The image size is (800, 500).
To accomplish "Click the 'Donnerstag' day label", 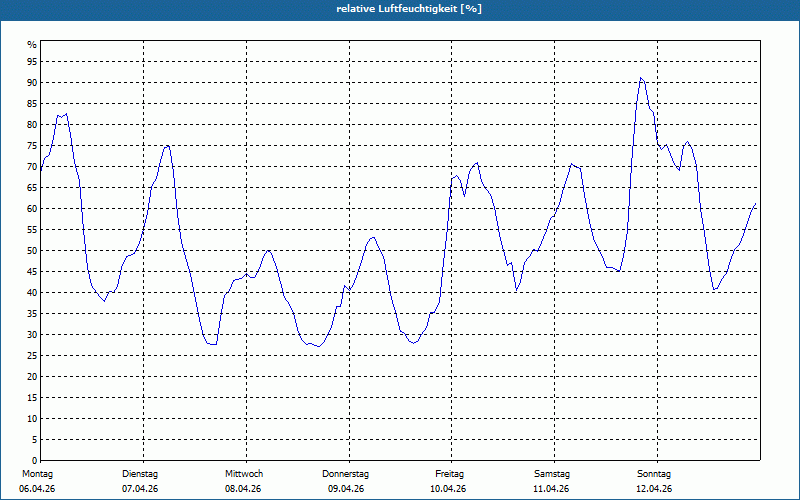I will pos(345,474).
